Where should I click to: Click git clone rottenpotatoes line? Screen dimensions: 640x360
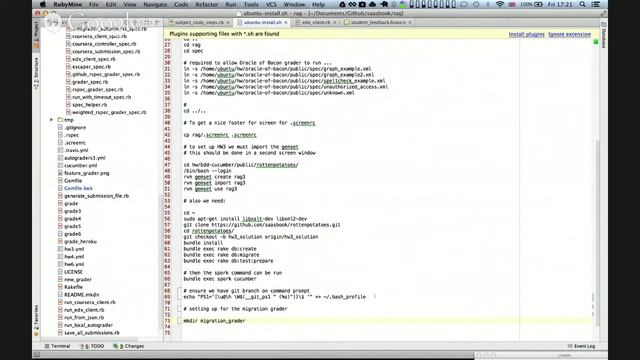[x=262, y=225]
